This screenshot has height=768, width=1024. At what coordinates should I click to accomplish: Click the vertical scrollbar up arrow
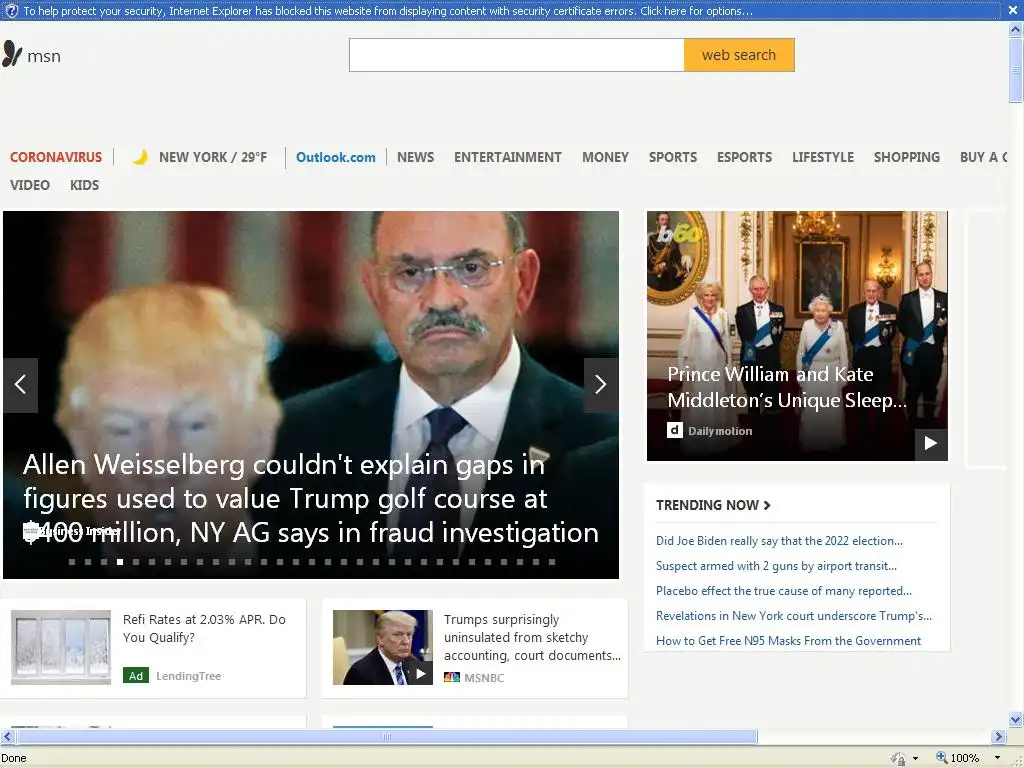tap(1016, 29)
